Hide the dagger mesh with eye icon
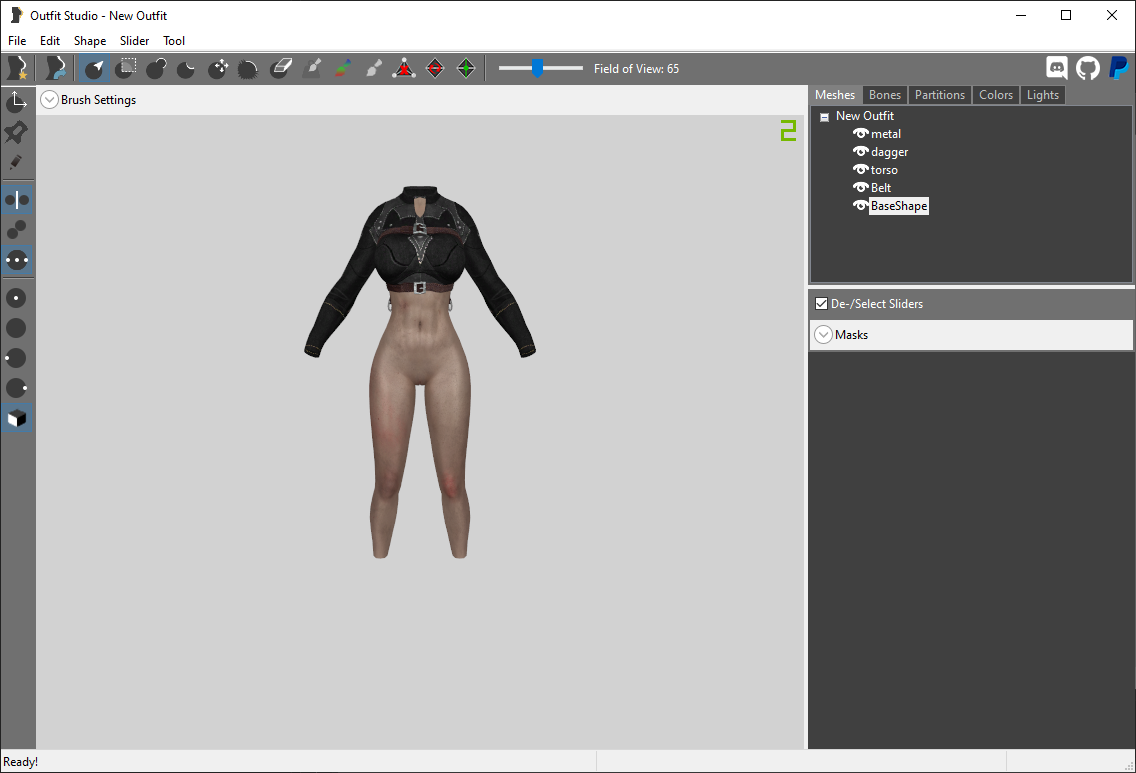The image size is (1136, 773). 861,151
